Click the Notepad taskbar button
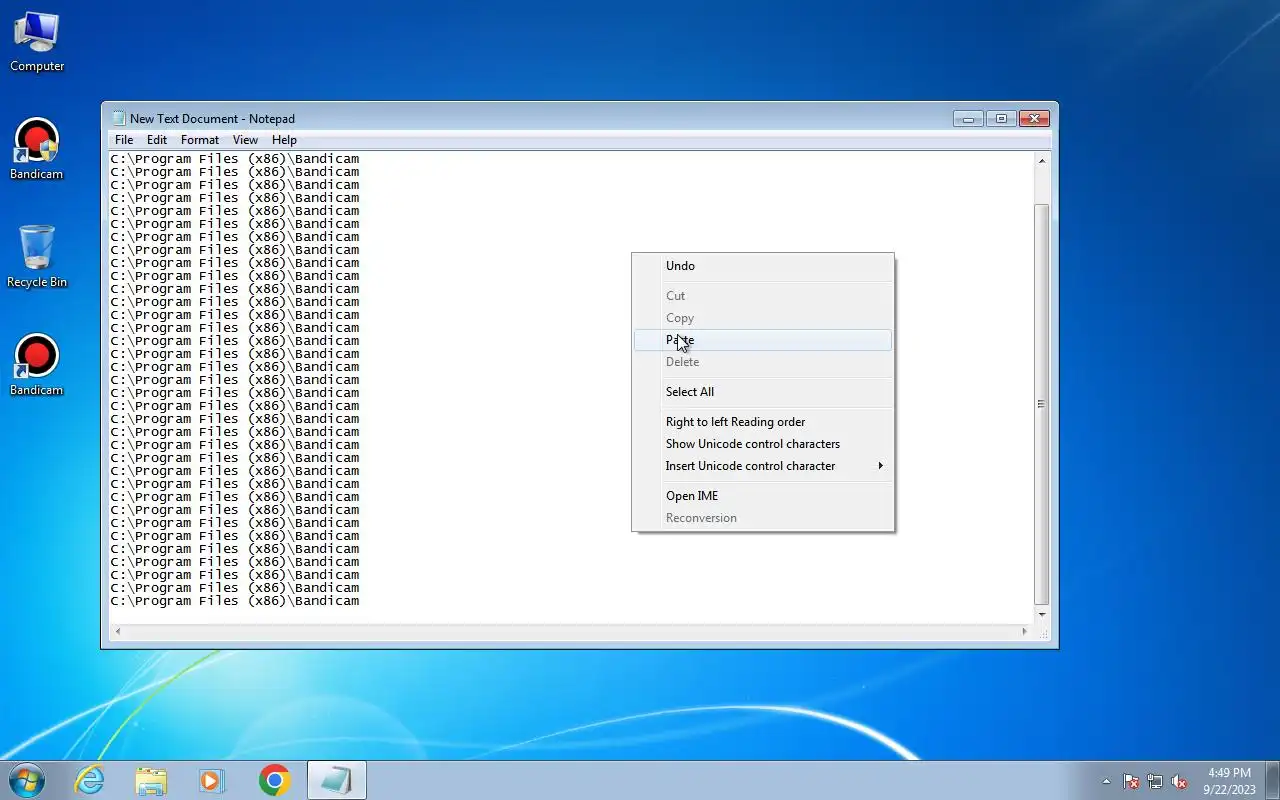The height and width of the screenshot is (800, 1280). 336,780
